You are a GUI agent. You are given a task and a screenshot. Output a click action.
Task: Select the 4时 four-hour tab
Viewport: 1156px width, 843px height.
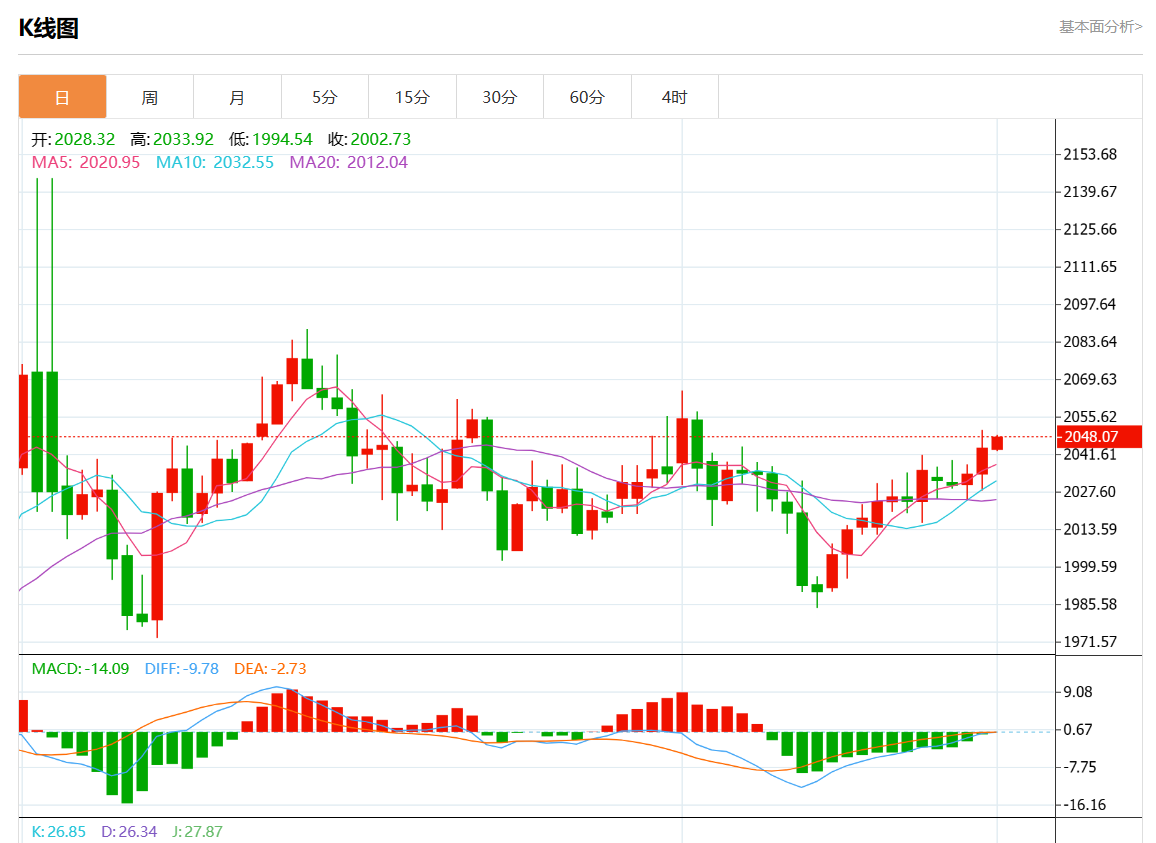point(675,97)
